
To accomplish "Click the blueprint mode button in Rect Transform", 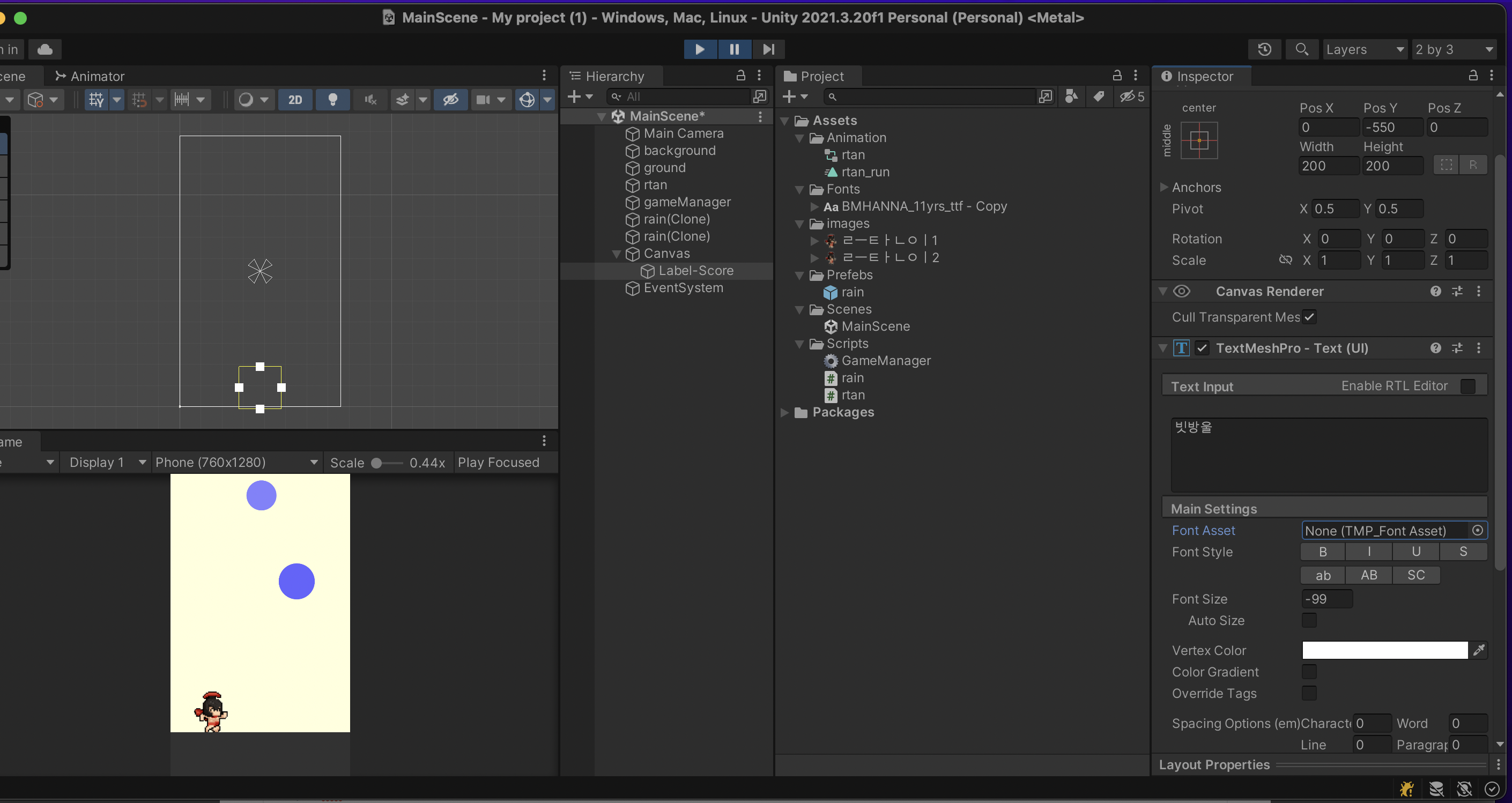I will click(x=1446, y=165).
